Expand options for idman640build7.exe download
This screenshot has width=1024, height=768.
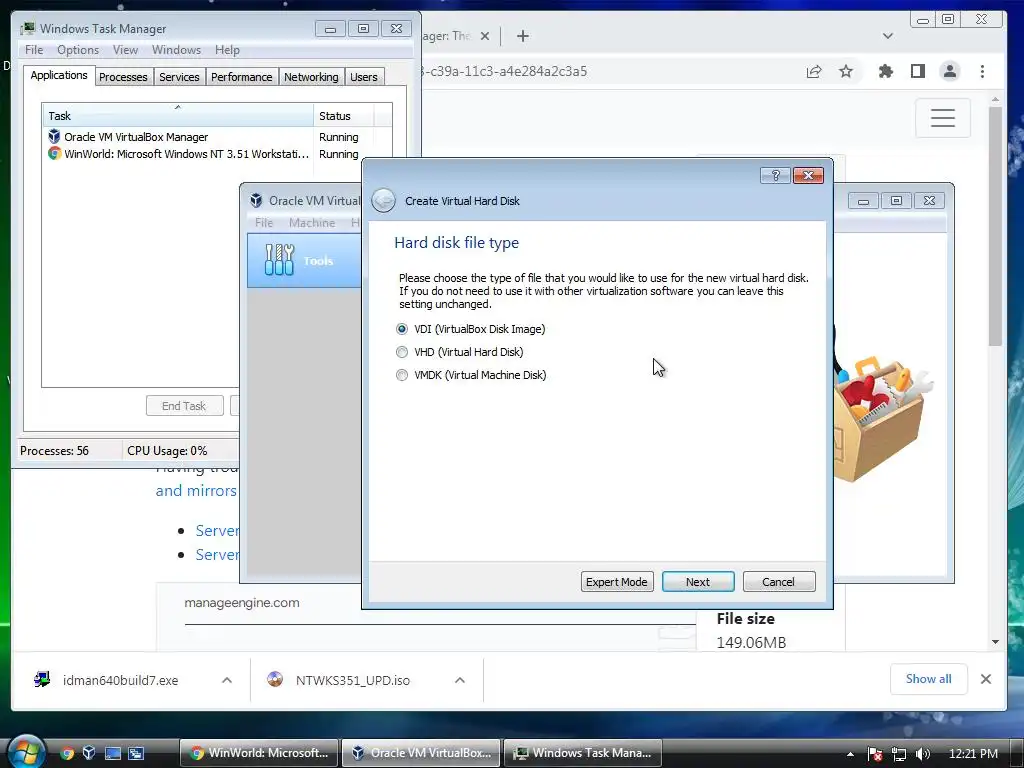pos(227,680)
